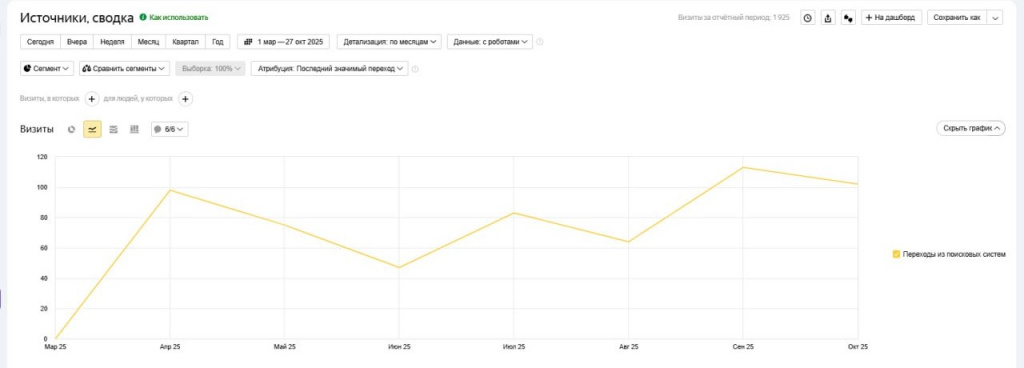The width and height of the screenshot is (1024, 368).
Task: Open the Как использовать link
Action: point(179,18)
